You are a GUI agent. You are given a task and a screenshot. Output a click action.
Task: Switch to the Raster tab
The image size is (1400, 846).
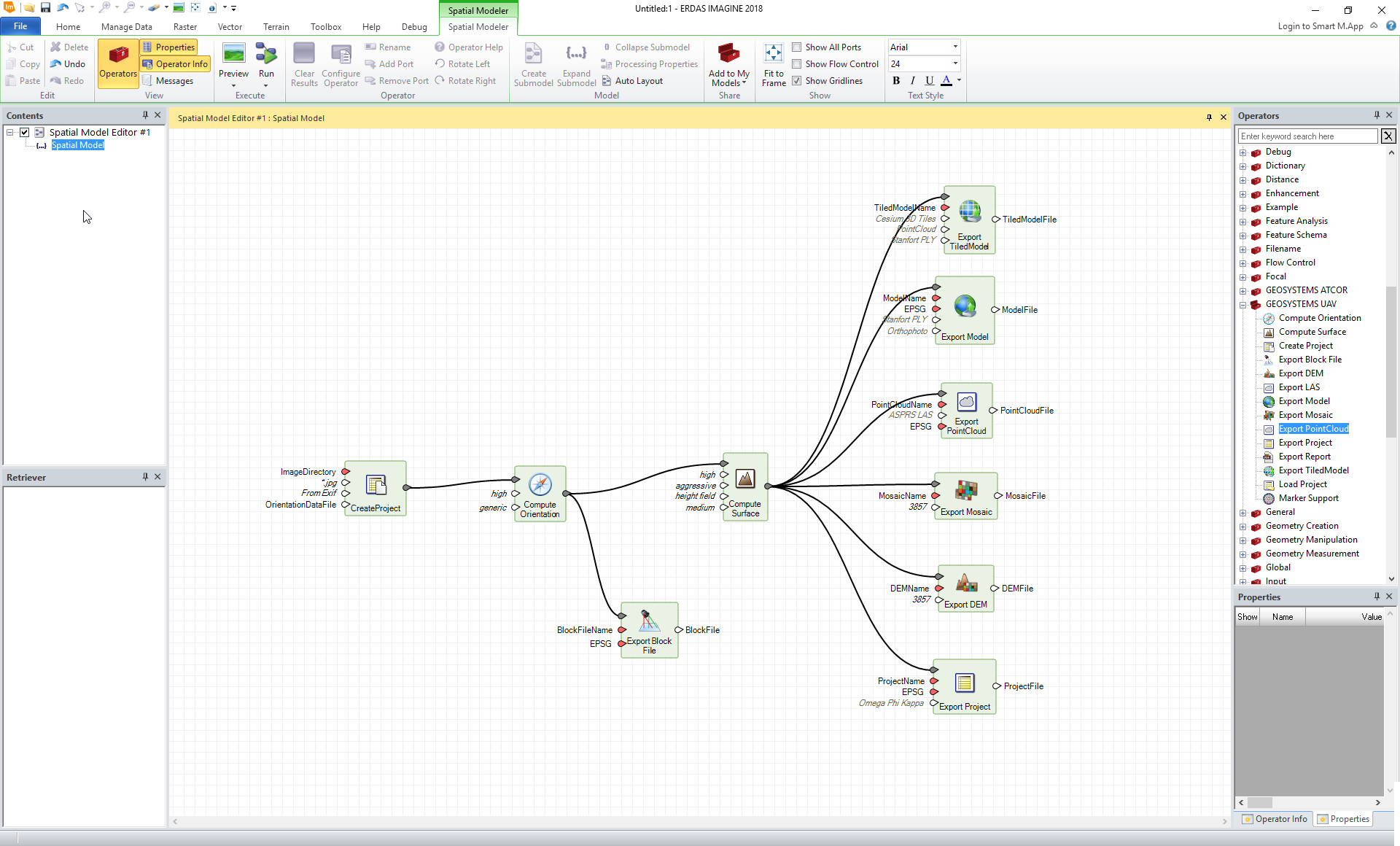[184, 26]
